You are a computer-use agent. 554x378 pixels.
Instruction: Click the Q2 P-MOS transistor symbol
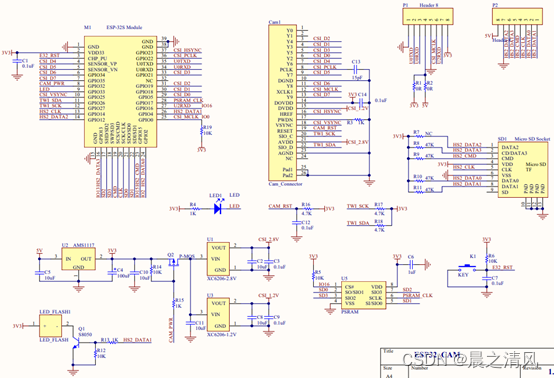172,262
